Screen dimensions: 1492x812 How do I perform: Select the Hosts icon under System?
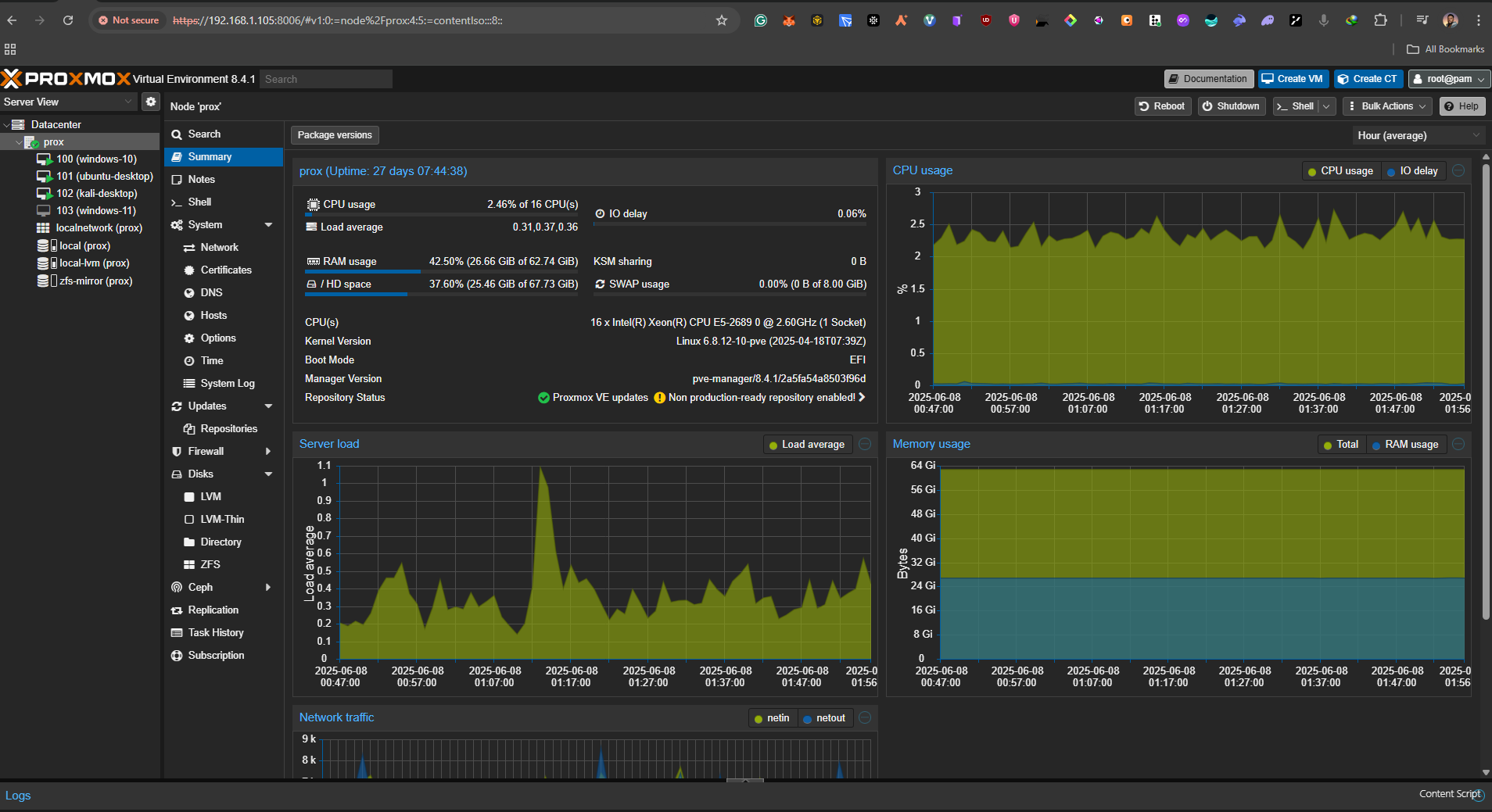pyautogui.click(x=188, y=315)
